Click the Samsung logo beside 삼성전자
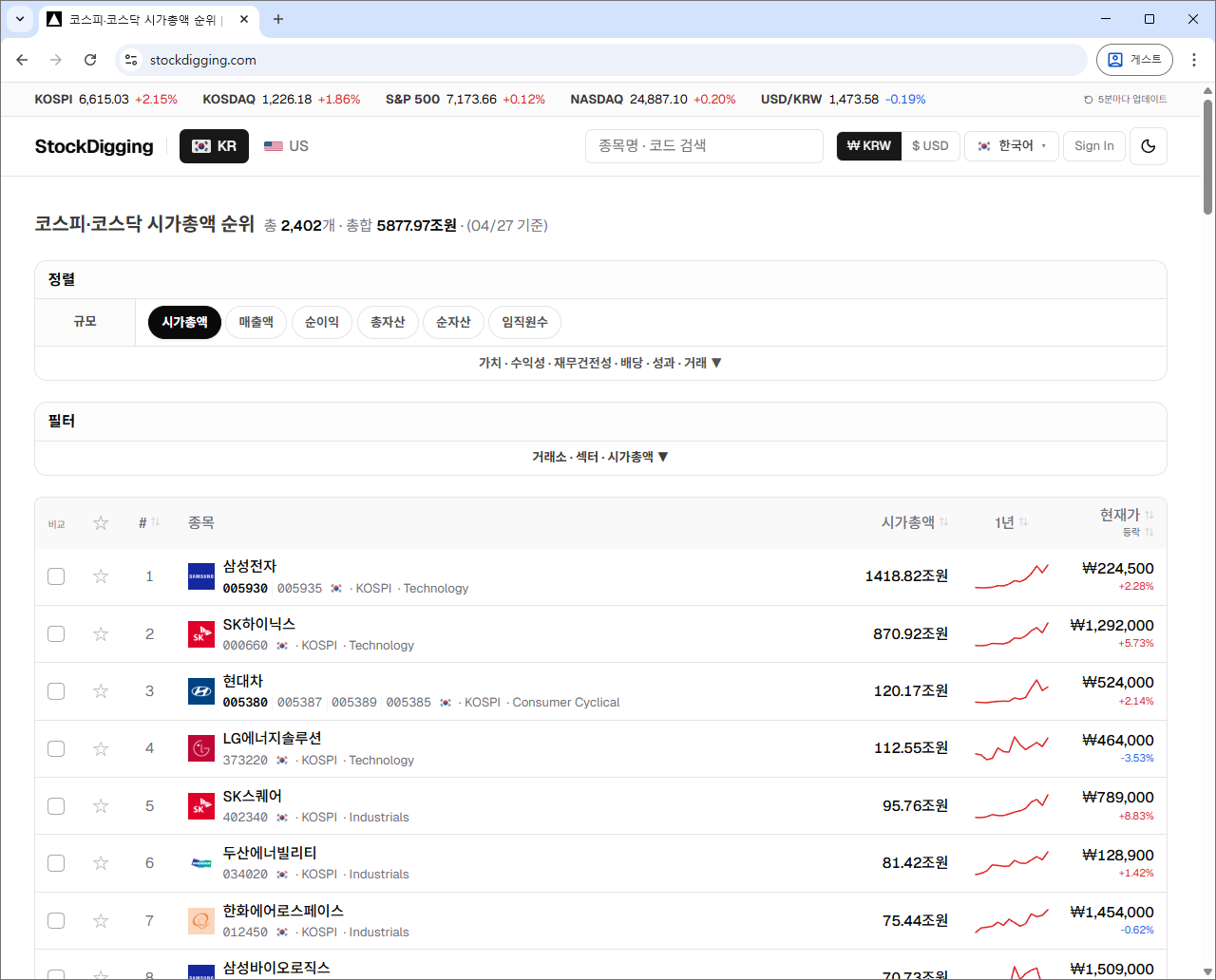1216x980 pixels. click(x=201, y=576)
